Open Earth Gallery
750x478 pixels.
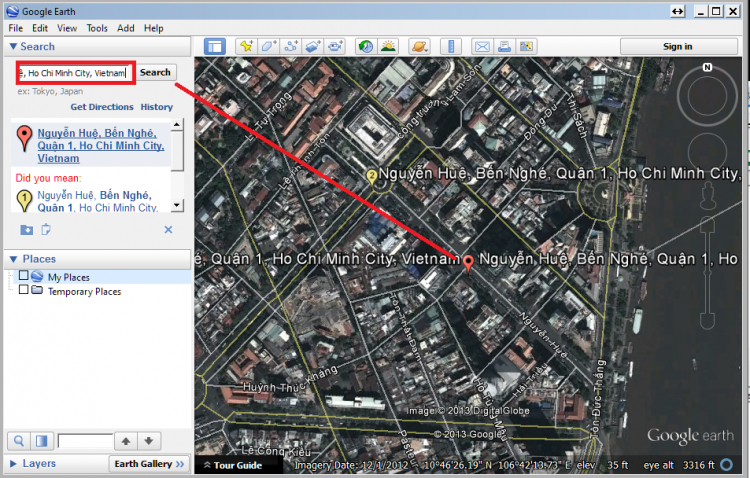[x=149, y=464]
